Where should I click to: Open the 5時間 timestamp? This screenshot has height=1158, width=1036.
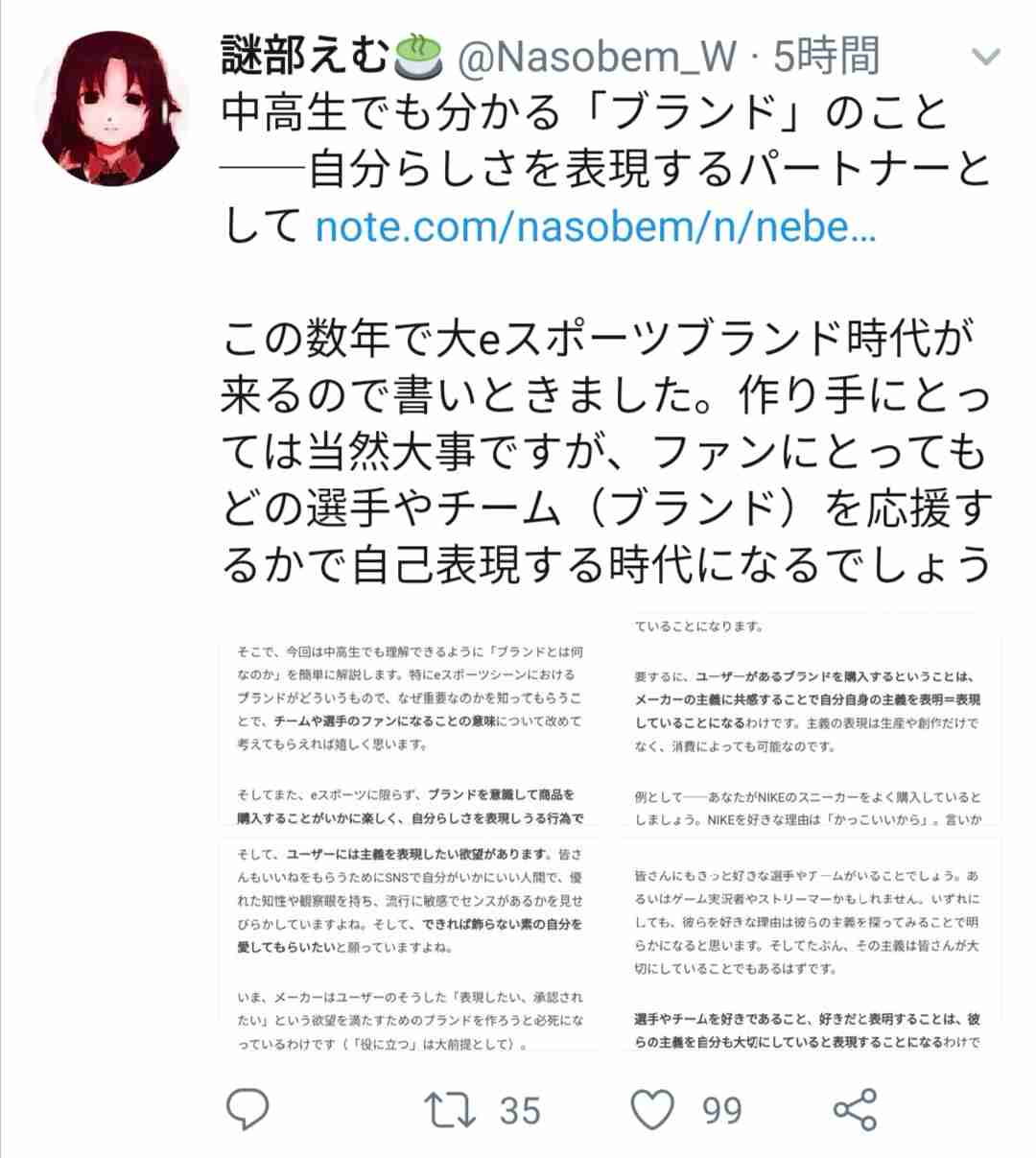(826, 57)
